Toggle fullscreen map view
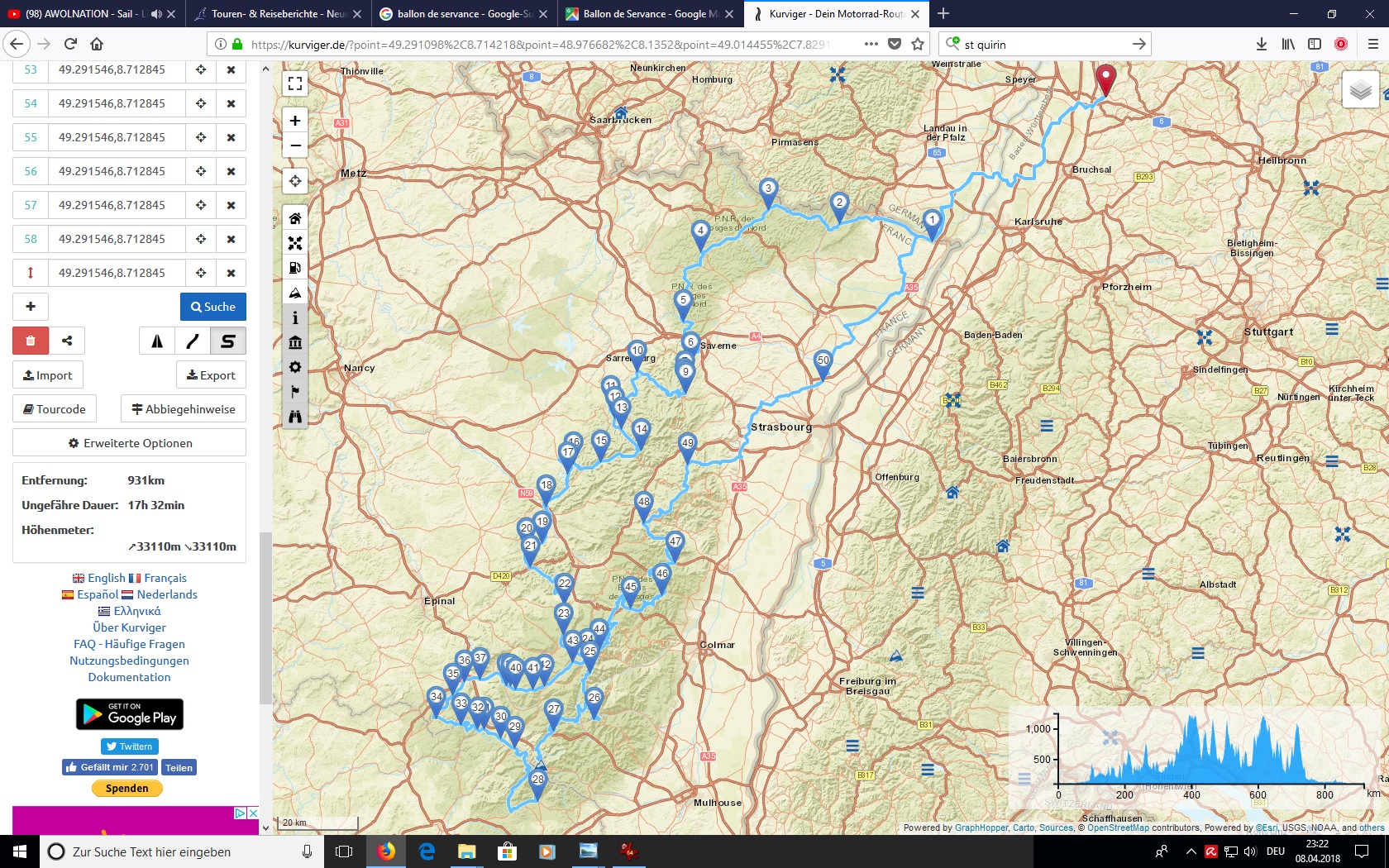This screenshot has height=868, width=1389. click(295, 83)
